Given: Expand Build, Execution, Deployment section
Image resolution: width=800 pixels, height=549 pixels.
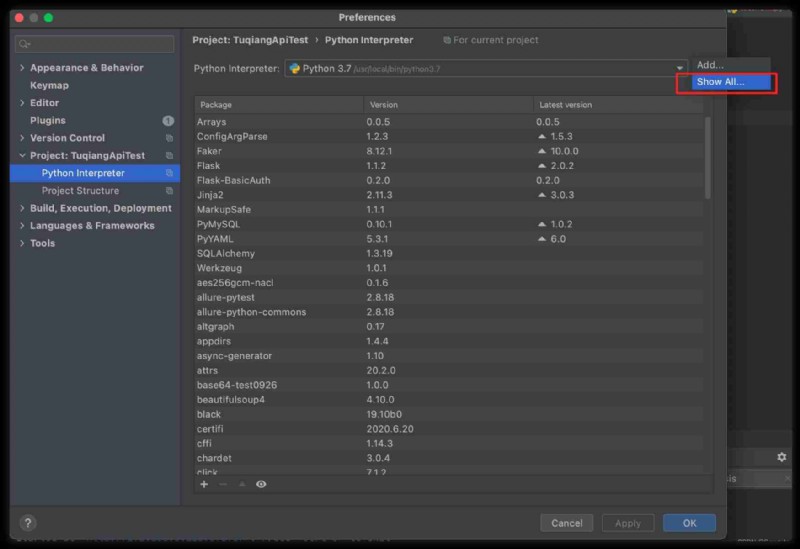Looking at the screenshot, I should (22, 208).
